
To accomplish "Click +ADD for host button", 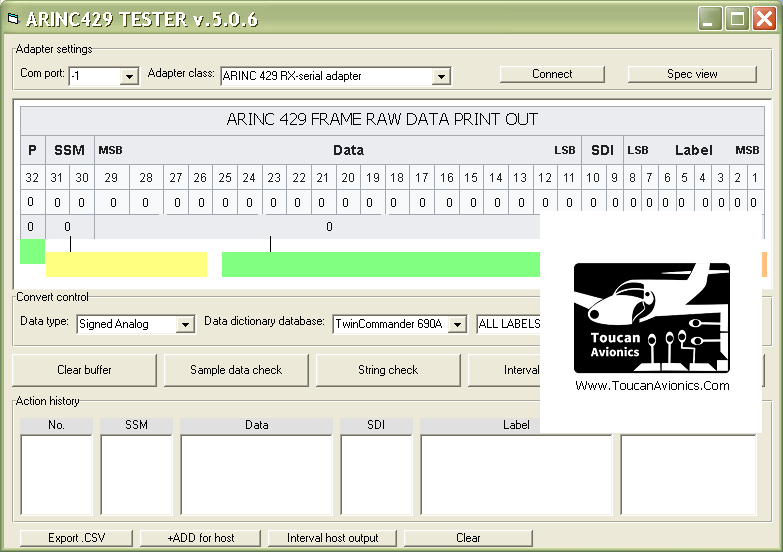I will click(201, 538).
